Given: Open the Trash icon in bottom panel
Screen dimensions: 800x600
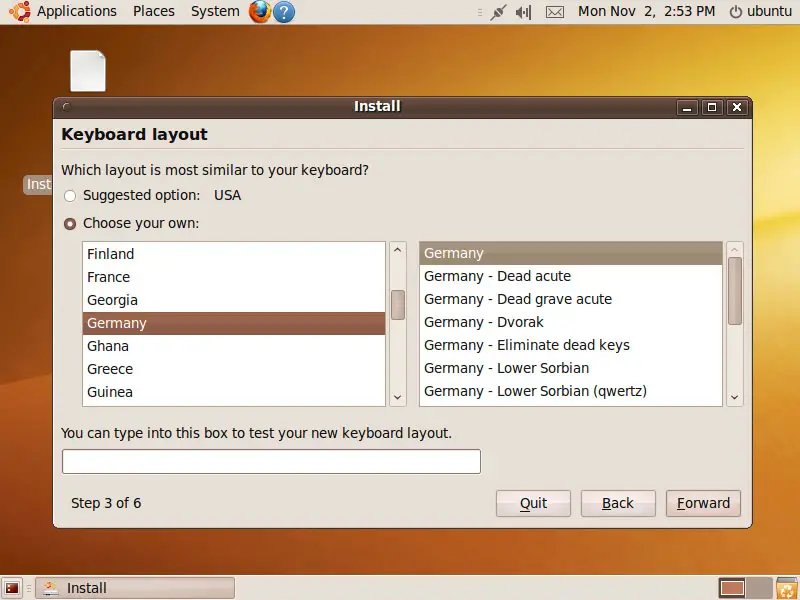Looking at the screenshot, I should click(787, 588).
